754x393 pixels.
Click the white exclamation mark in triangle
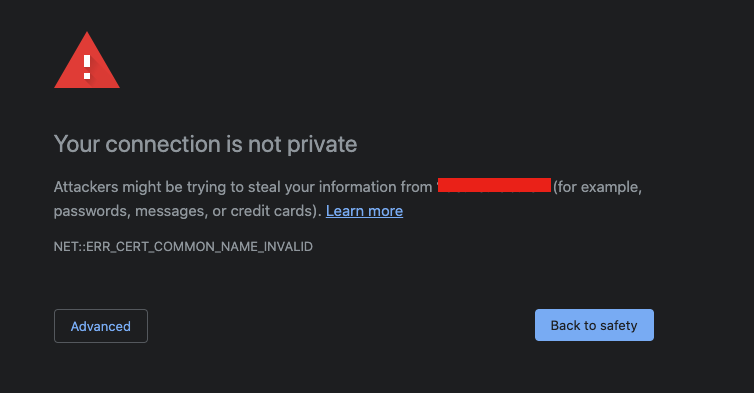click(x=87, y=67)
